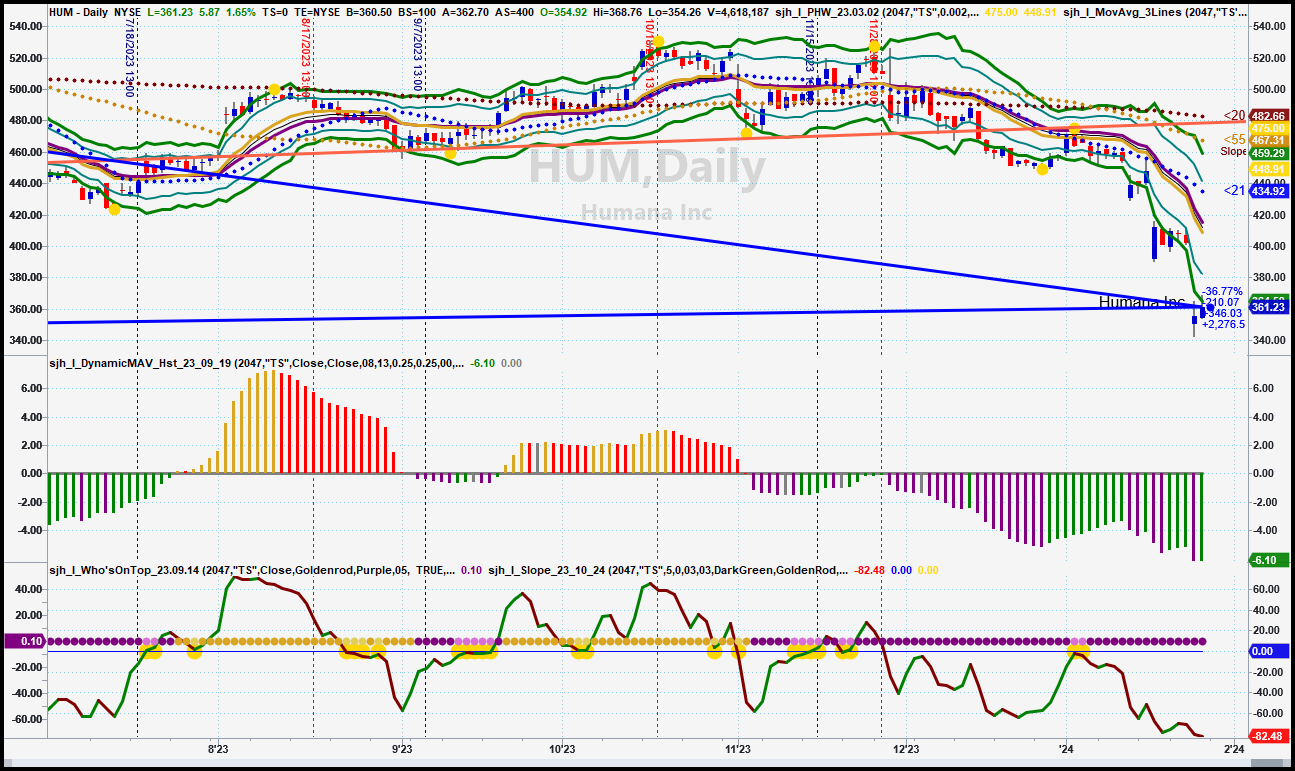This screenshot has height=771, width=1295.
Task: Click the yellow pivot dot at July low
Action: (x=114, y=209)
